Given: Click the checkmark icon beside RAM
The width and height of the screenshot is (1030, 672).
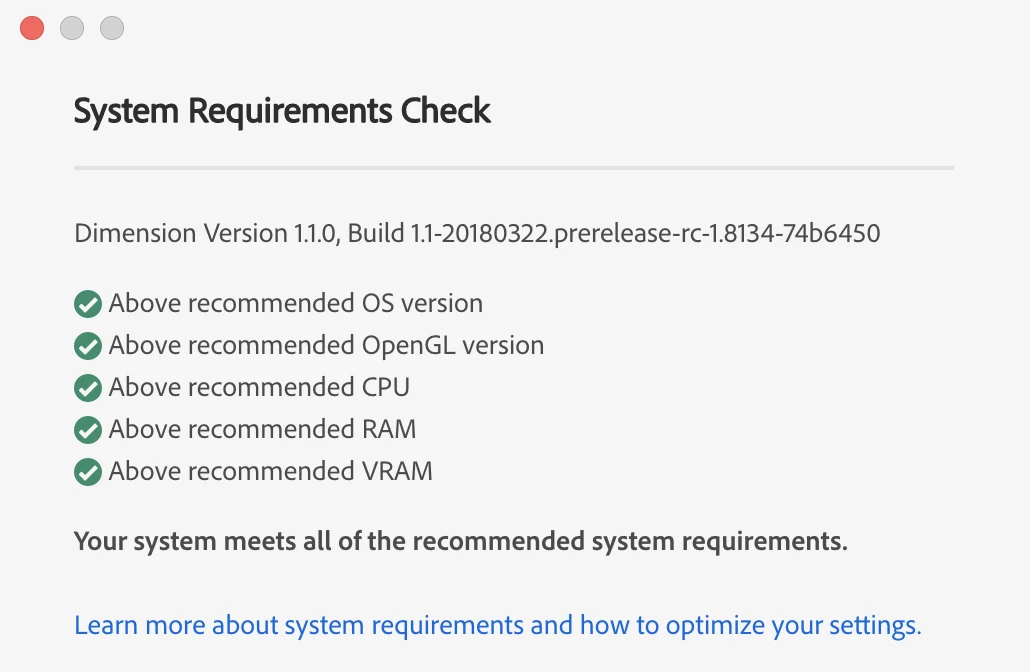Looking at the screenshot, I should 88,430.
